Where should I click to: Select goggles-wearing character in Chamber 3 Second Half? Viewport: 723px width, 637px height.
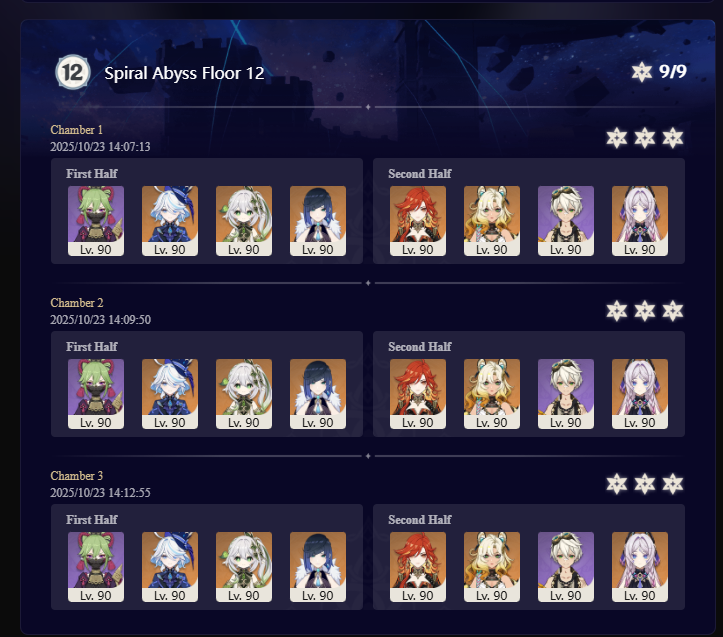(x=566, y=566)
